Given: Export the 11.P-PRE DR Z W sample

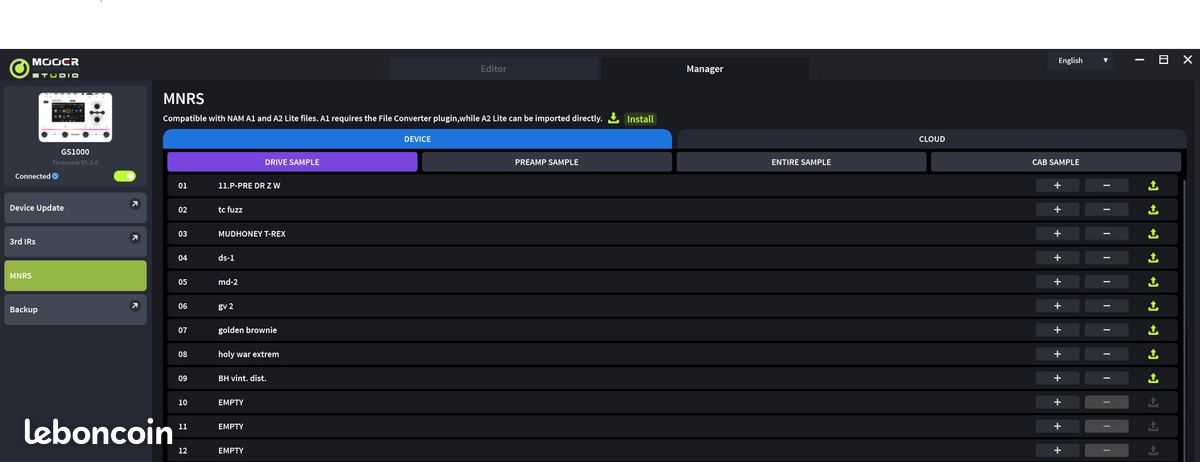Looking at the screenshot, I should click(1153, 185).
